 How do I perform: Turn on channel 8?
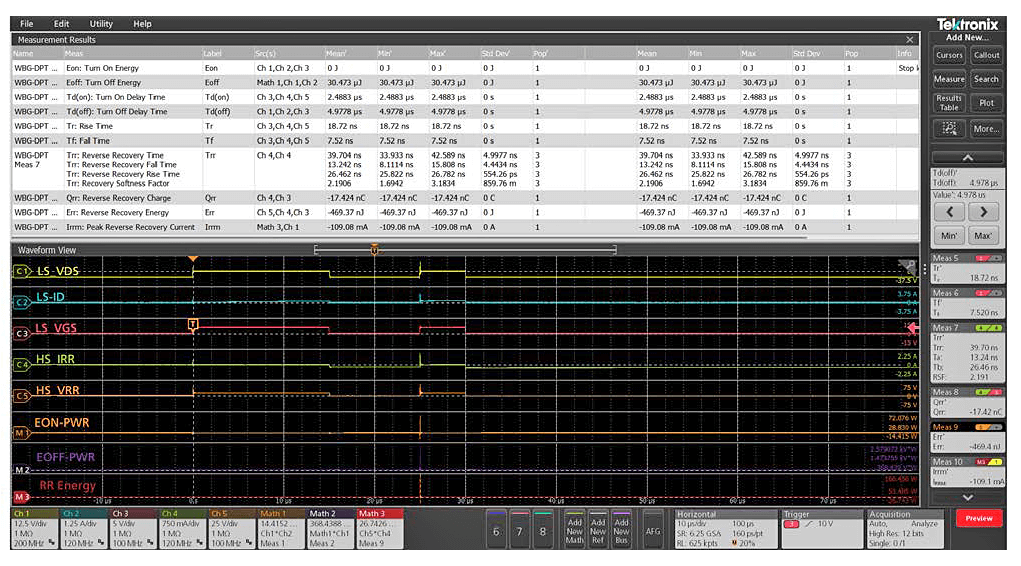pos(543,530)
